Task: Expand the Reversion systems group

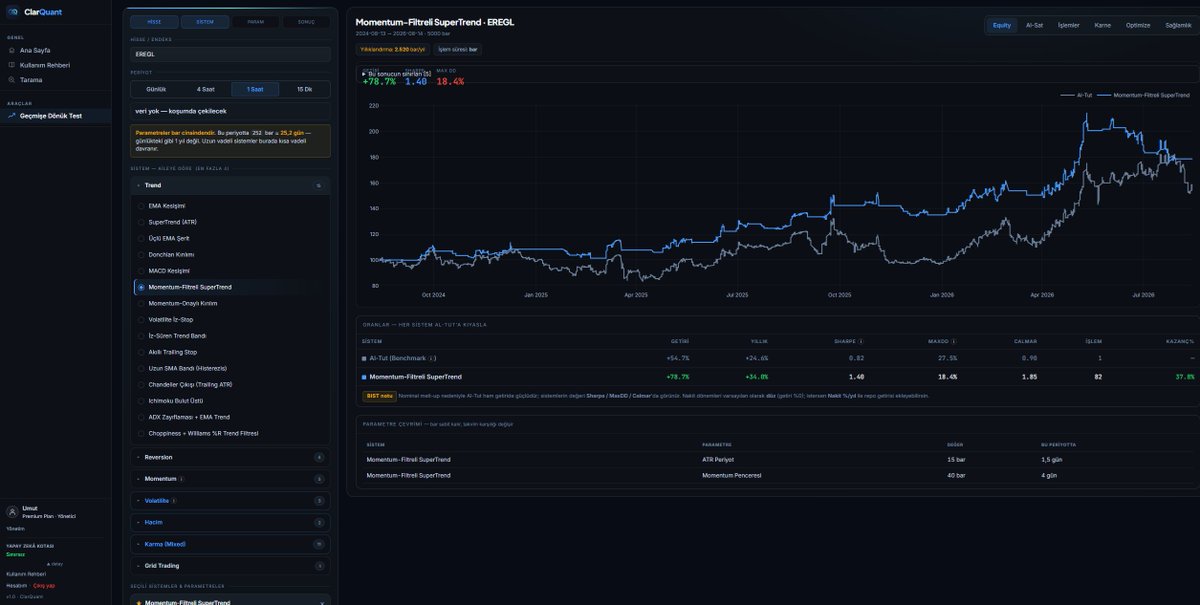Action: pos(230,457)
